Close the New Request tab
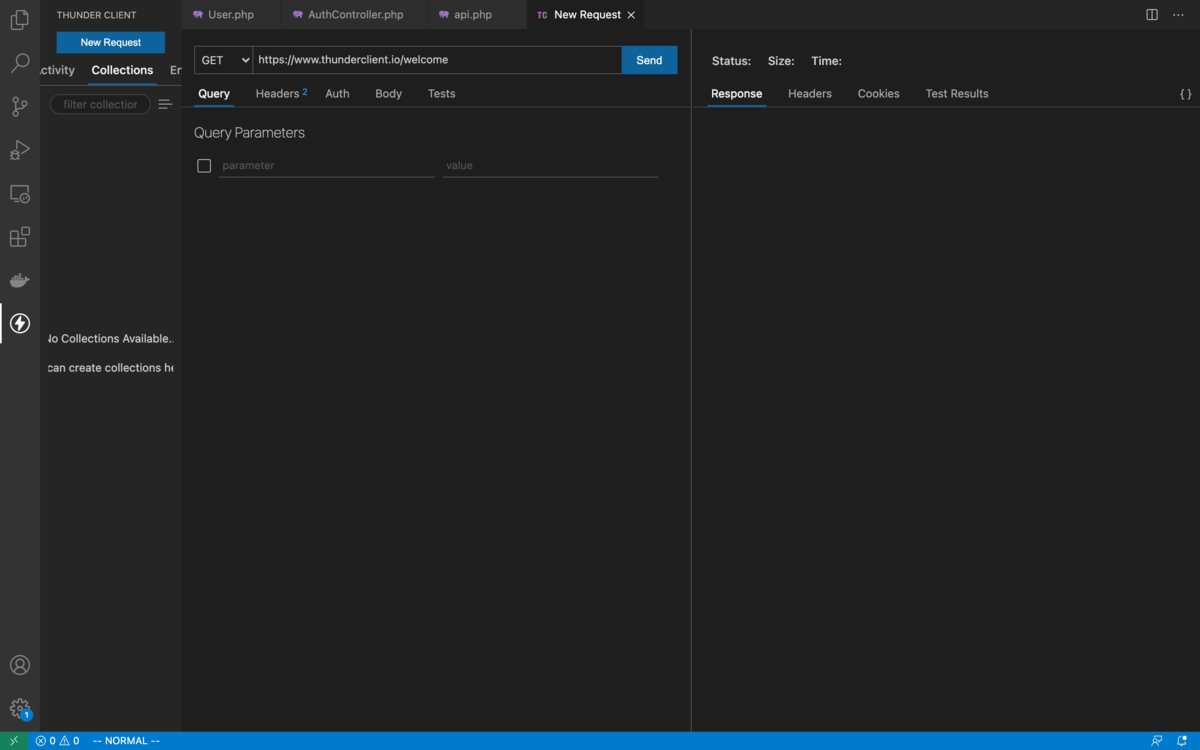Viewport: 1200px width, 750px height. click(x=631, y=15)
